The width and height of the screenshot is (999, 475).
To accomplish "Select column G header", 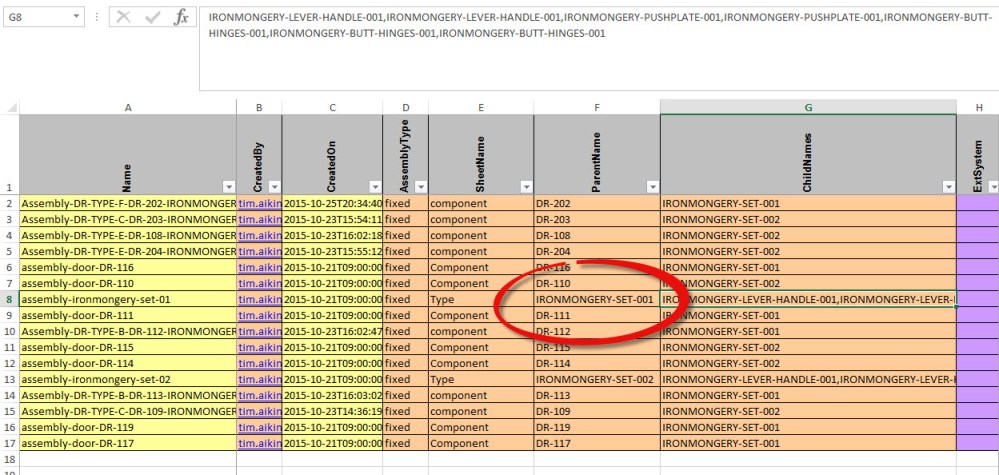I will pyautogui.click(x=807, y=107).
